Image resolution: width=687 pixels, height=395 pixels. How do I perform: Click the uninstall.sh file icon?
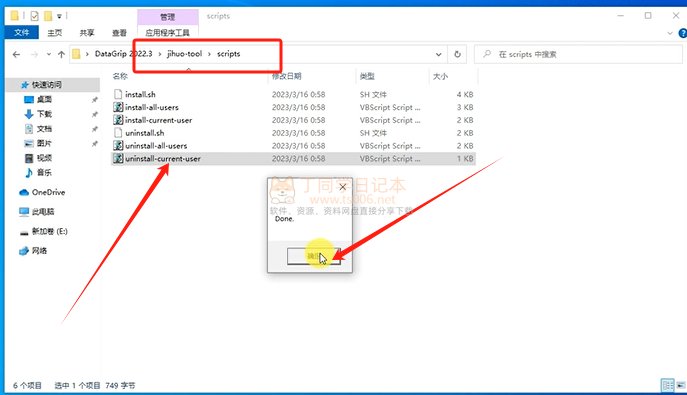pos(118,133)
